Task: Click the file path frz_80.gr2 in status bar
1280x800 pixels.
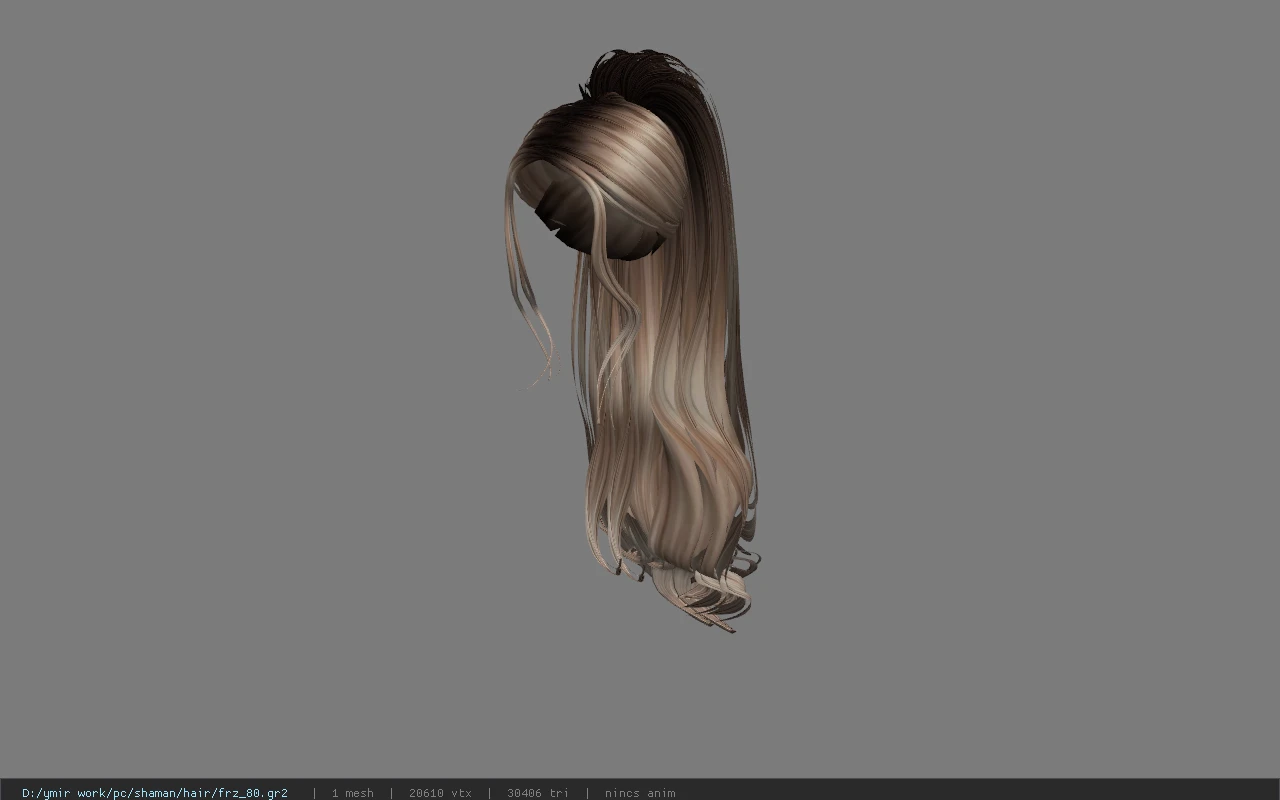Action: pos(155,793)
